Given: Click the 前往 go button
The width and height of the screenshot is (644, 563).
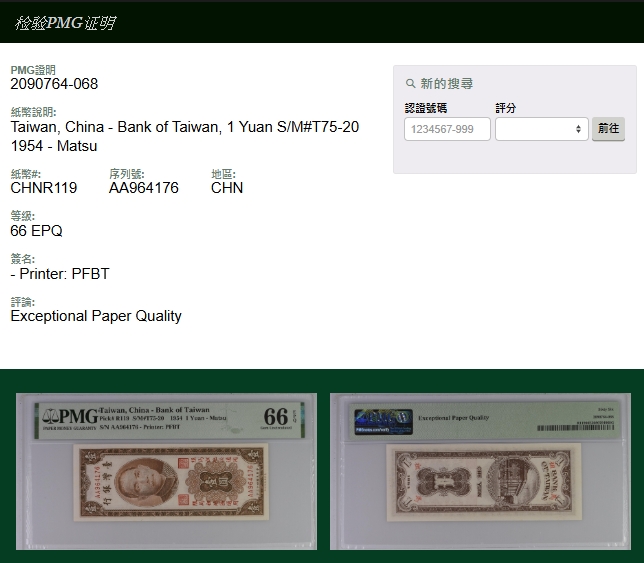Looking at the screenshot, I should (608, 129).
